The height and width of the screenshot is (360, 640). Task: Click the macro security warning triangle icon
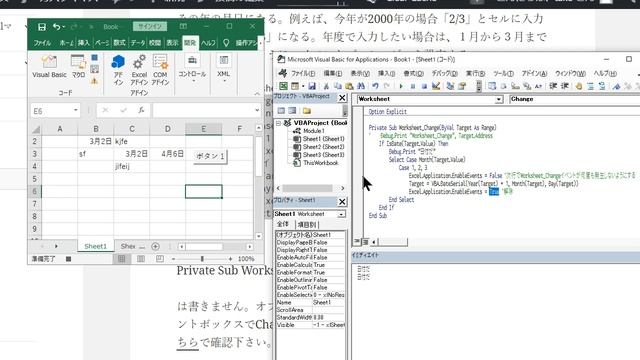coord(94,81)
